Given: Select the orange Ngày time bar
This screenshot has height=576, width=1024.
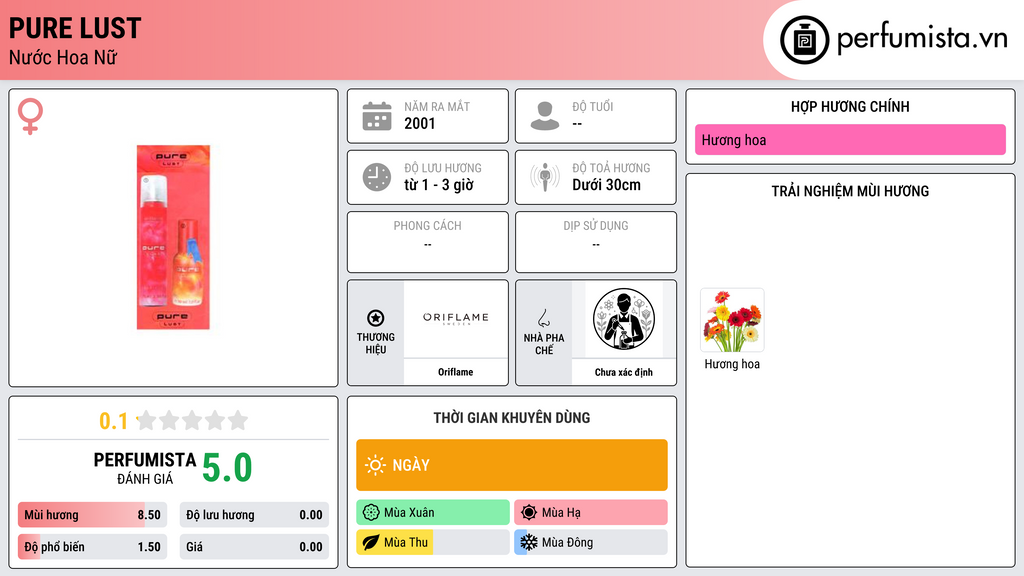Looking at the screenshot, I should (511, 465).
